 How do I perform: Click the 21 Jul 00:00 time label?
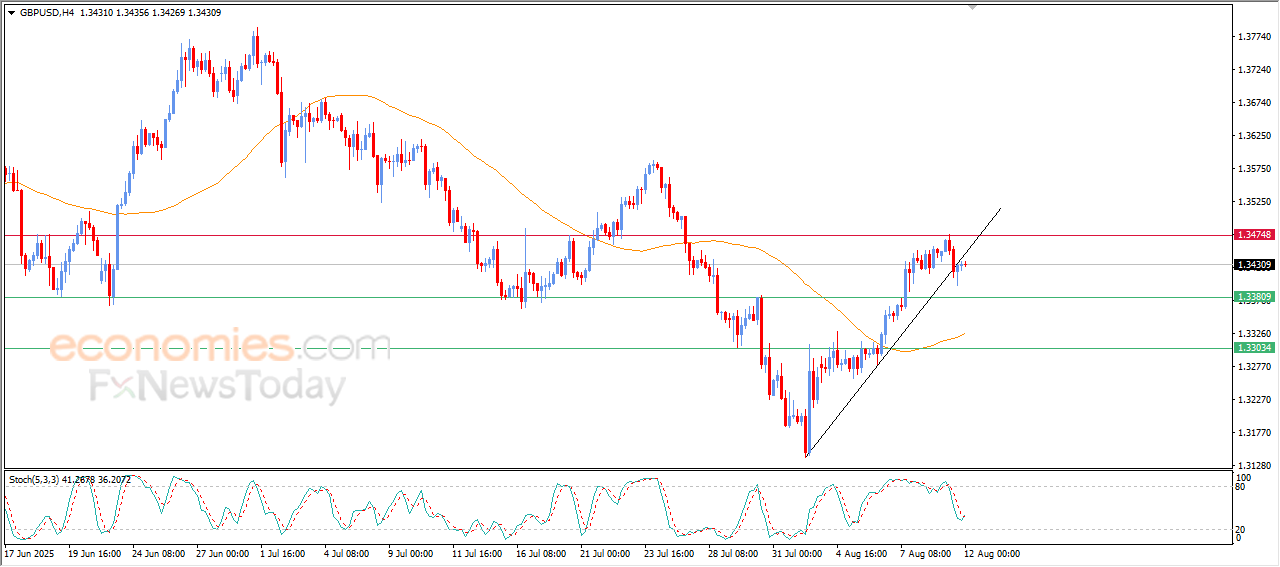pos(604,553)
